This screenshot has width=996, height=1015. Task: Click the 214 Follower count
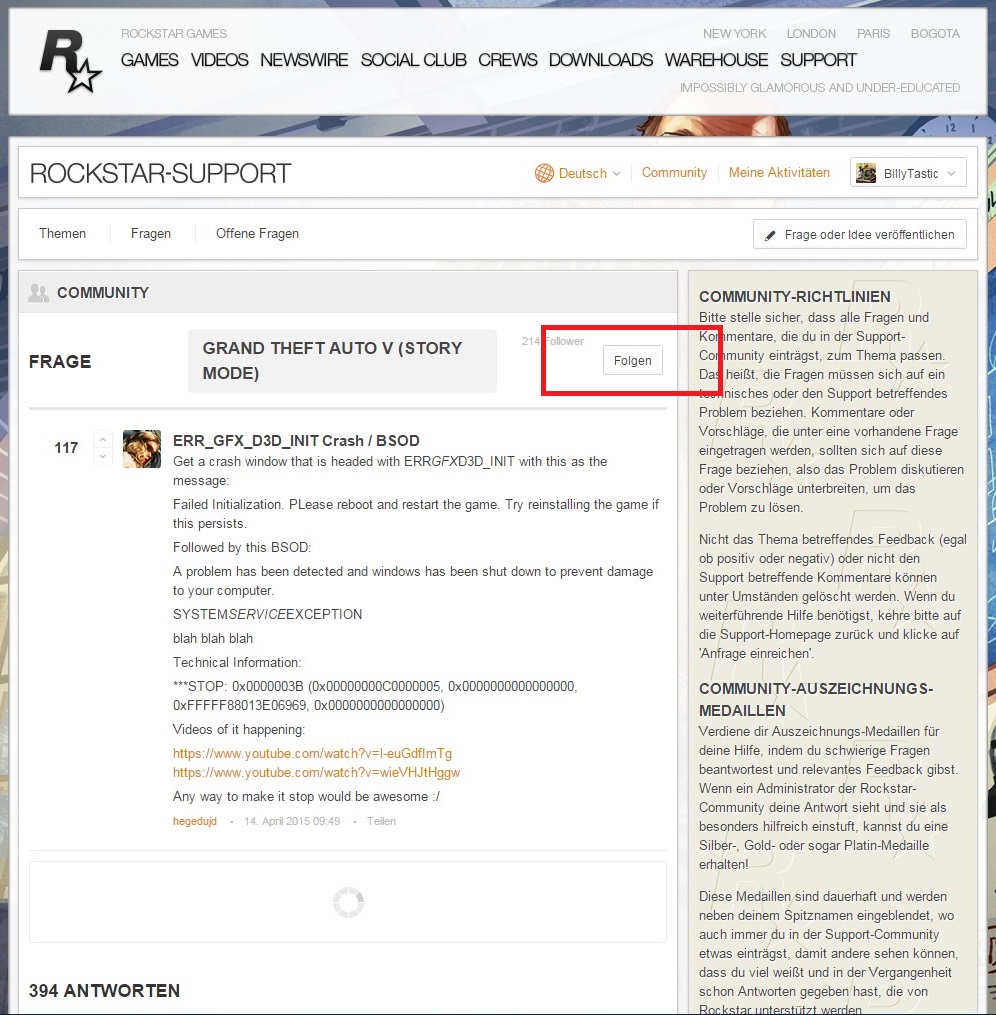[553, 341]
